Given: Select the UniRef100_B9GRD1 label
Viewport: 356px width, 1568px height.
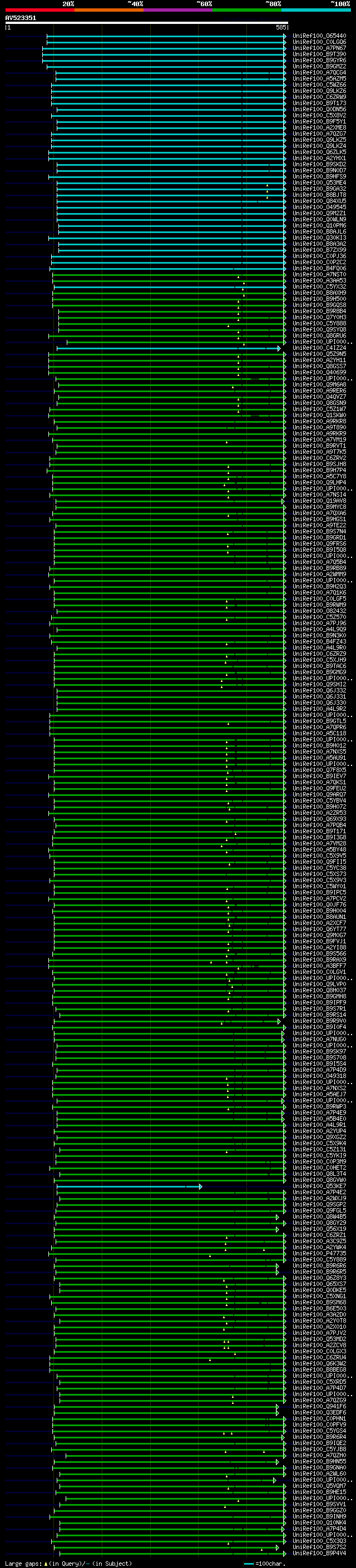Looking at the screenshot, I should click(319, 537).
